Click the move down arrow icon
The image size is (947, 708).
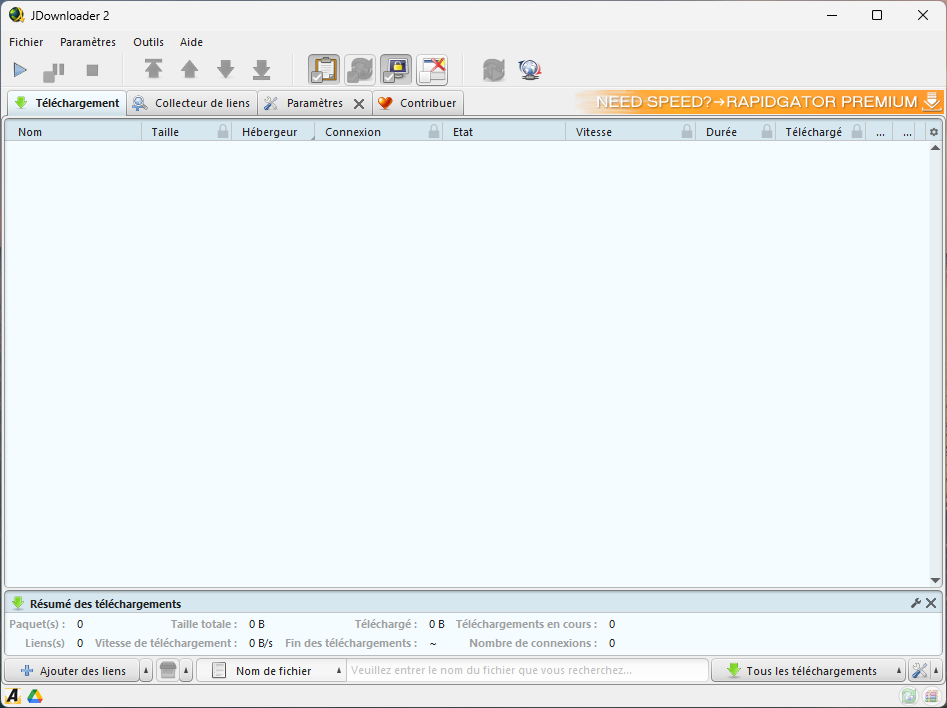pyautogui.click(x=225, y=69)
